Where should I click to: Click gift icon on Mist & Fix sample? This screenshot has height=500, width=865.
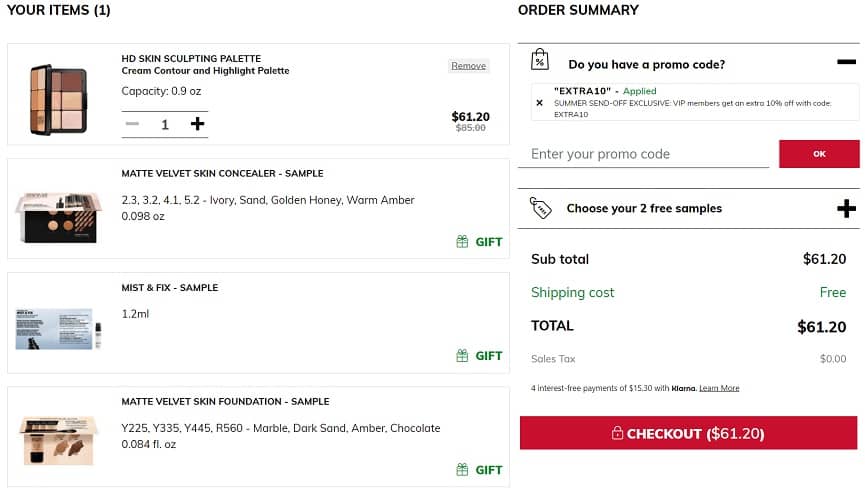click(462, 356)
